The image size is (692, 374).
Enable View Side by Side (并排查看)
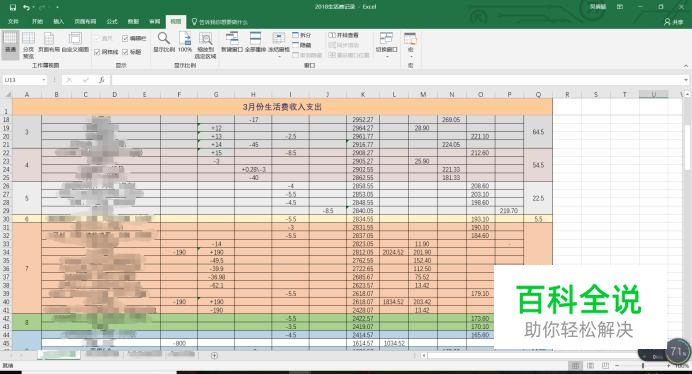pyautogui.click(x=344, y=35)
